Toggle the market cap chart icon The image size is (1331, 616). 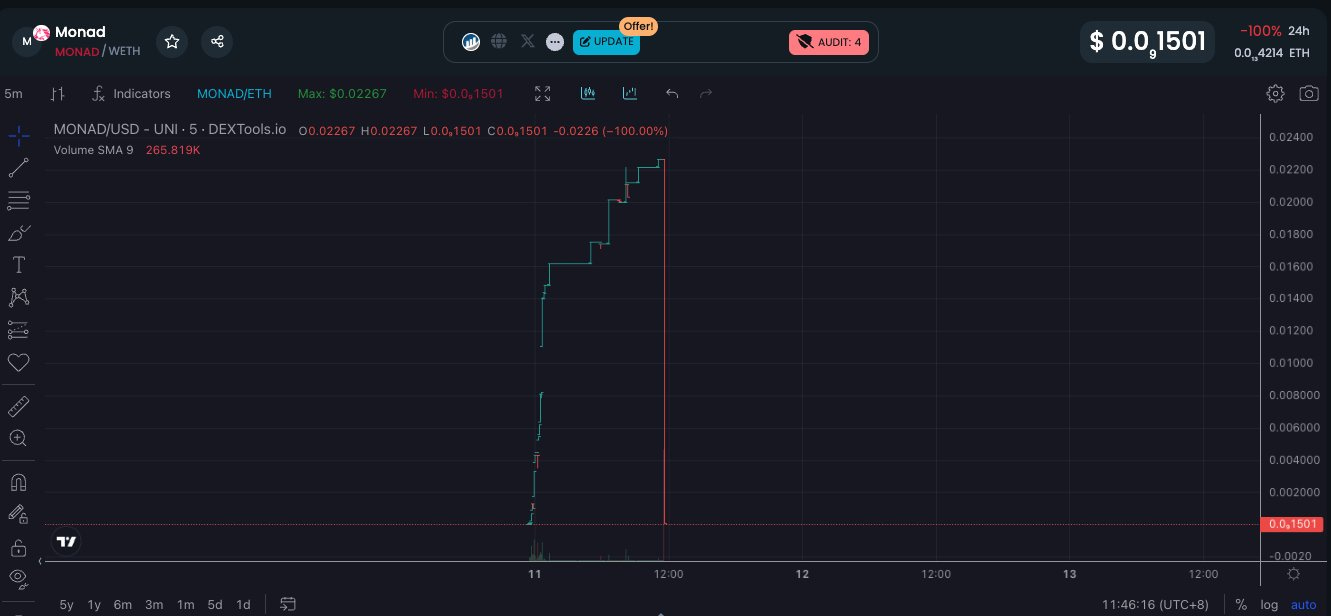[x=630, y=93]
